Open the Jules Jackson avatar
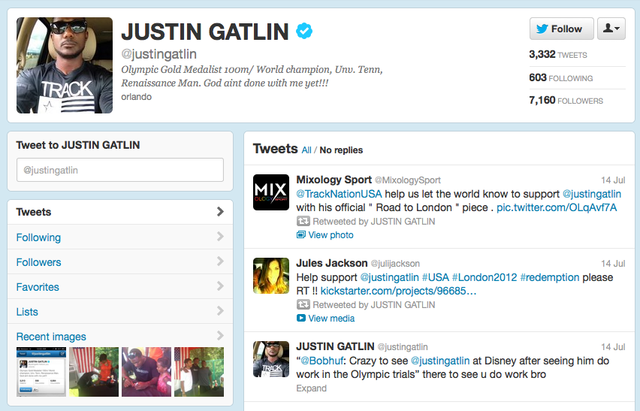 pos(271,275)
